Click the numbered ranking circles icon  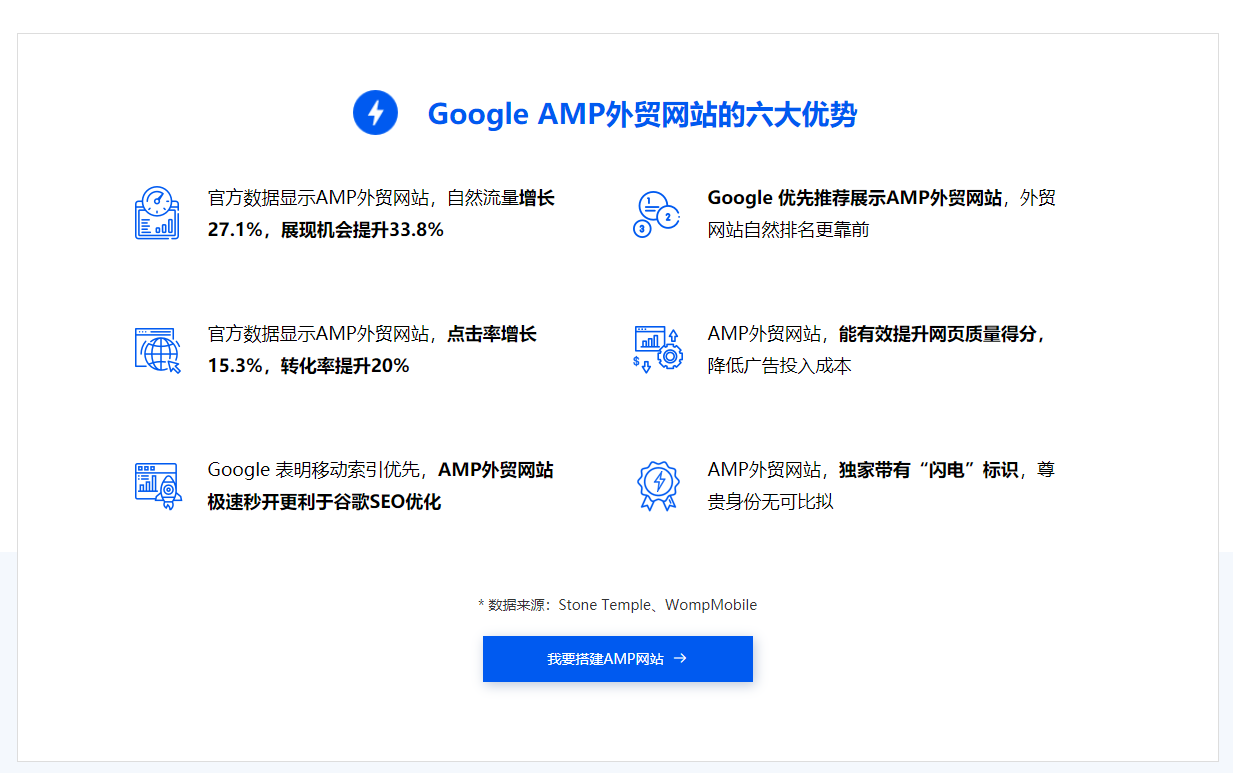(x=657, y=212)
